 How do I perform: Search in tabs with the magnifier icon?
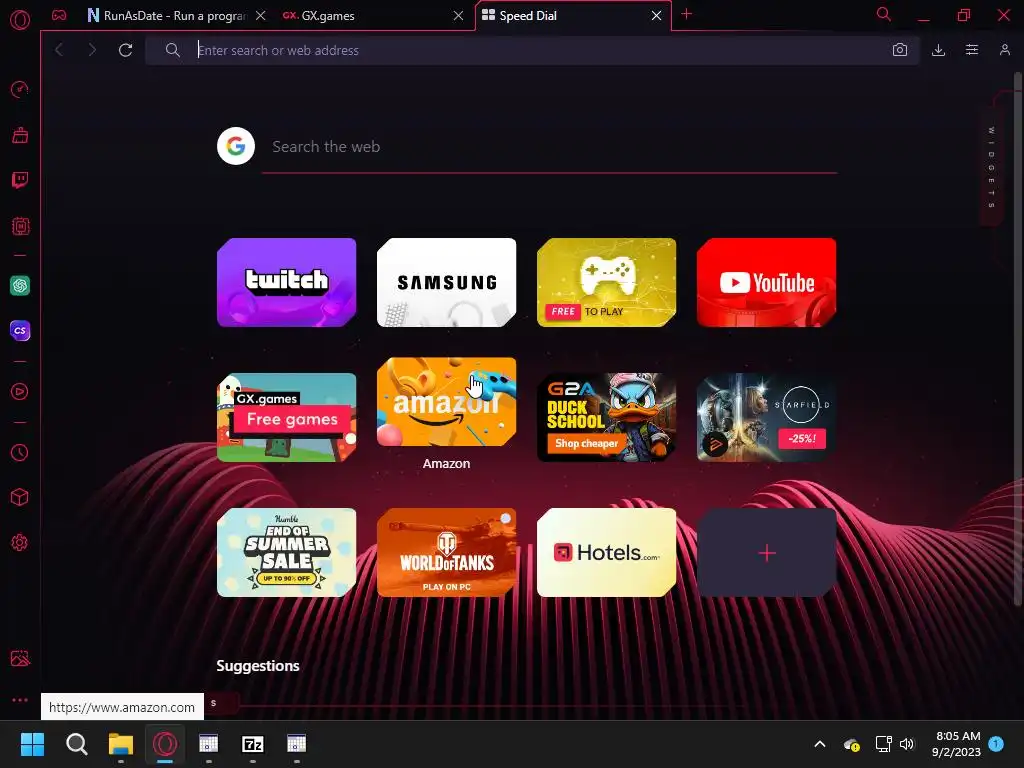pos(884,14)
